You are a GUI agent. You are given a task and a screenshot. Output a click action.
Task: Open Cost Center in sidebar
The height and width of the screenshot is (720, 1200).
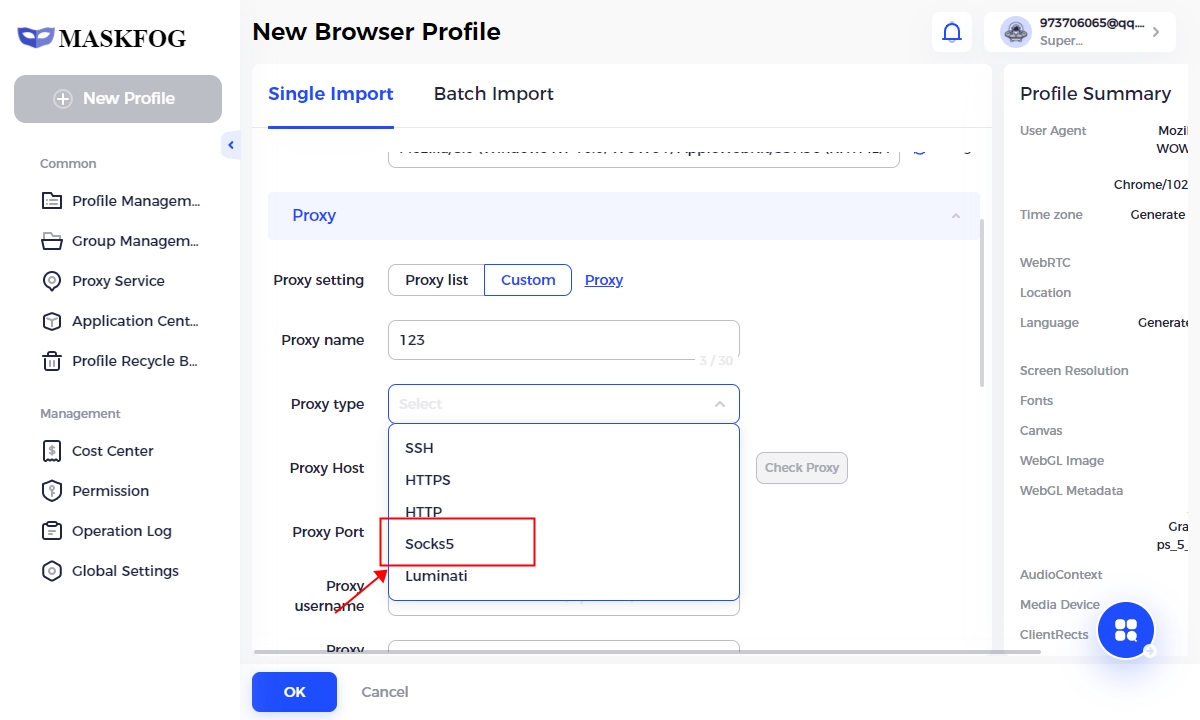(x=112, y=451)
